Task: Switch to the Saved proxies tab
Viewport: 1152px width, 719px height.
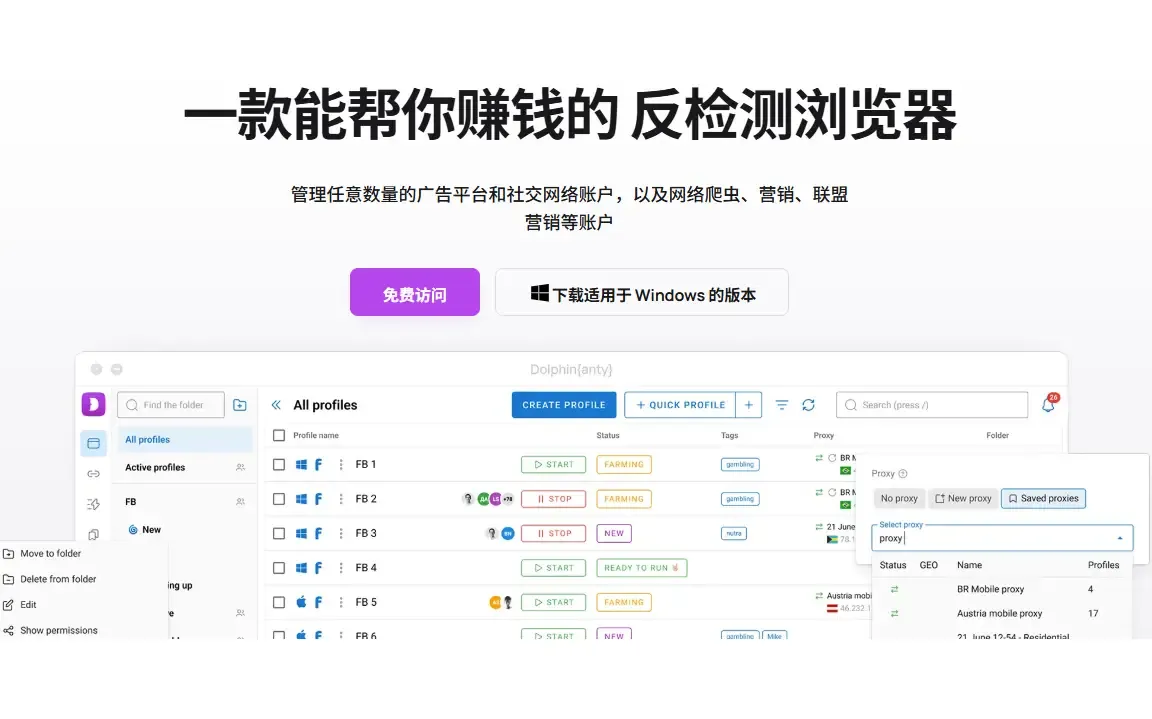Action: point(1043,498)
